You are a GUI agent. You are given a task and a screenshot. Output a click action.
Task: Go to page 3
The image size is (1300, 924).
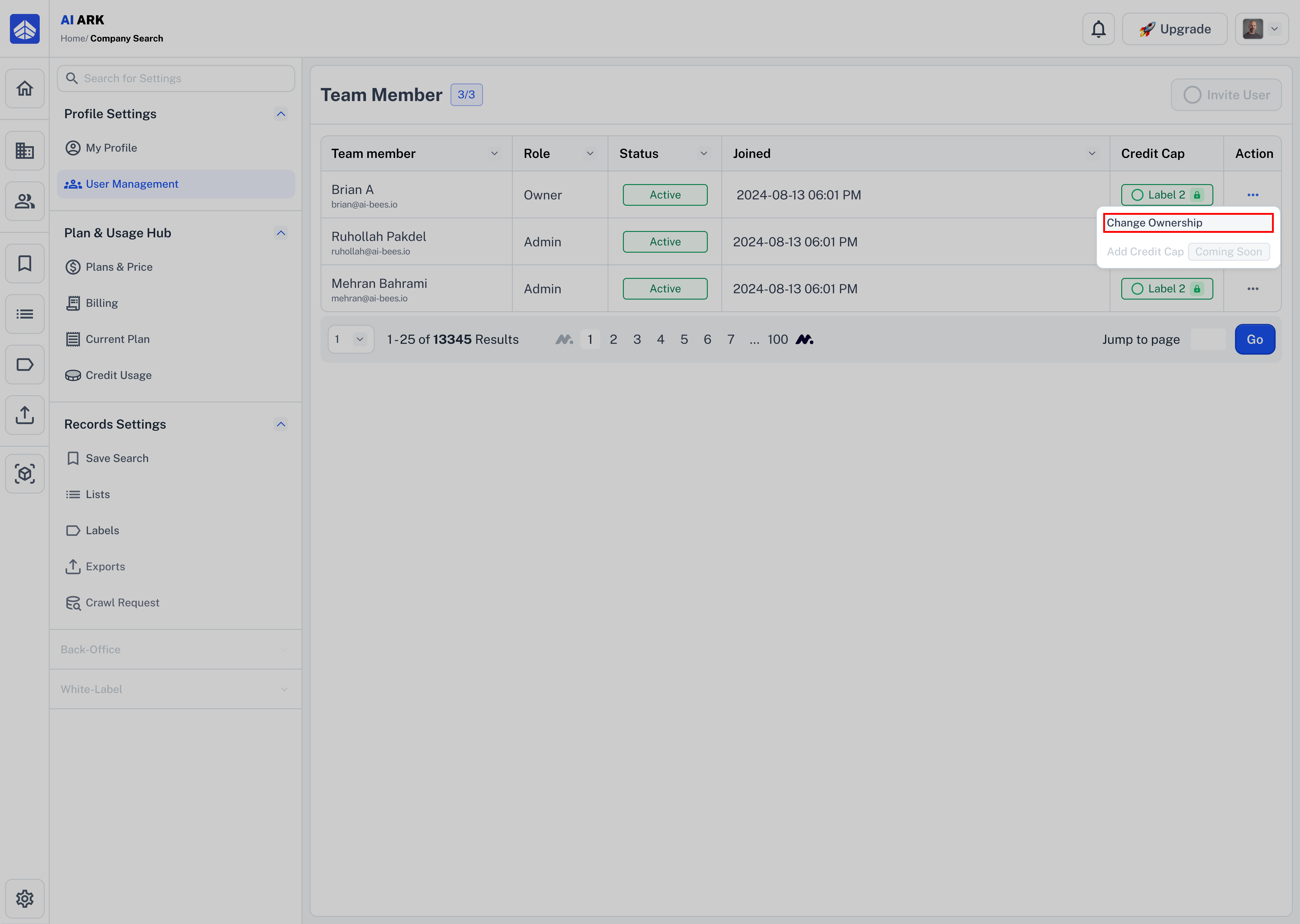pos(637,340)
